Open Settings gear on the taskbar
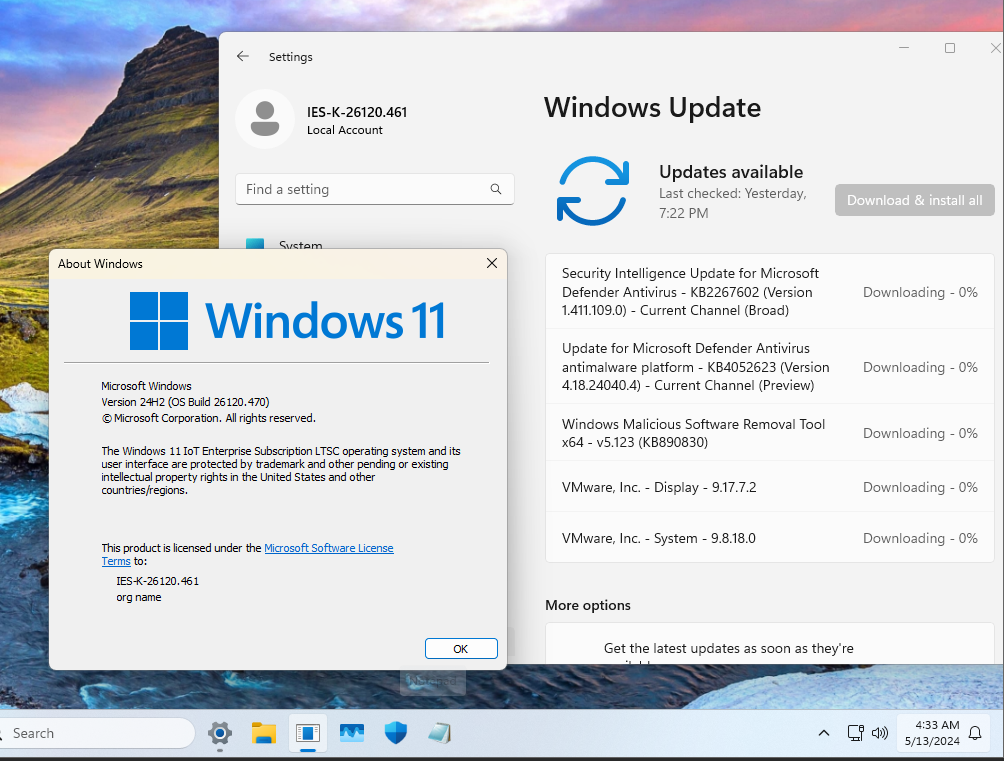Screen dimensions: 1004x761 click(x=220, y=733)
